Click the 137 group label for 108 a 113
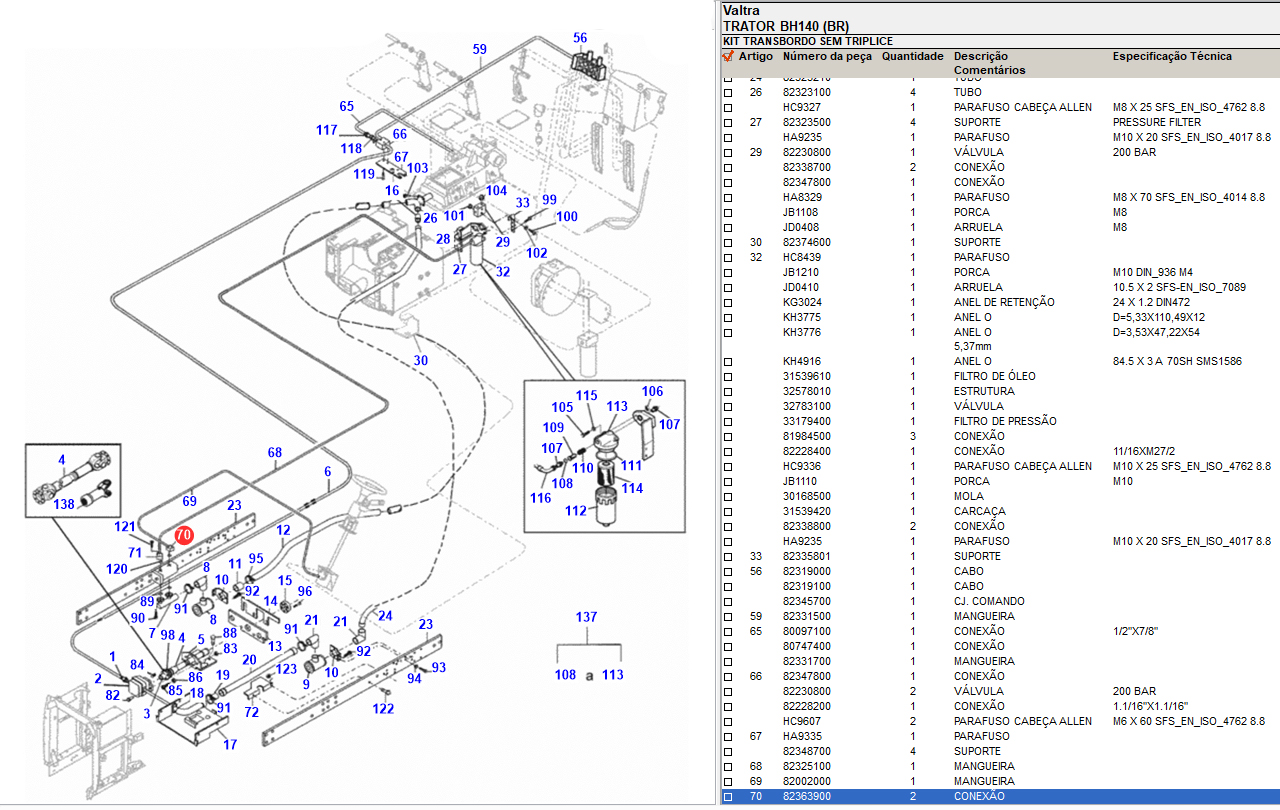 click(x=586, y=617)
